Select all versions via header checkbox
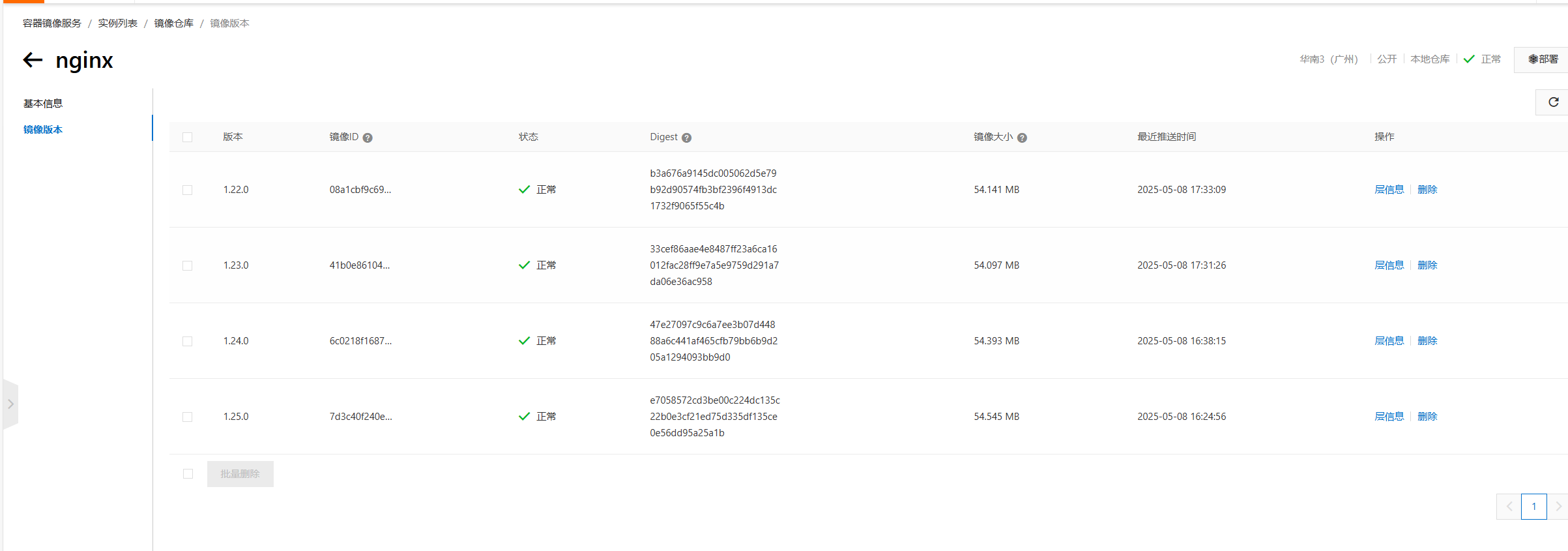 pyautogui.click(x=188, y=137)
